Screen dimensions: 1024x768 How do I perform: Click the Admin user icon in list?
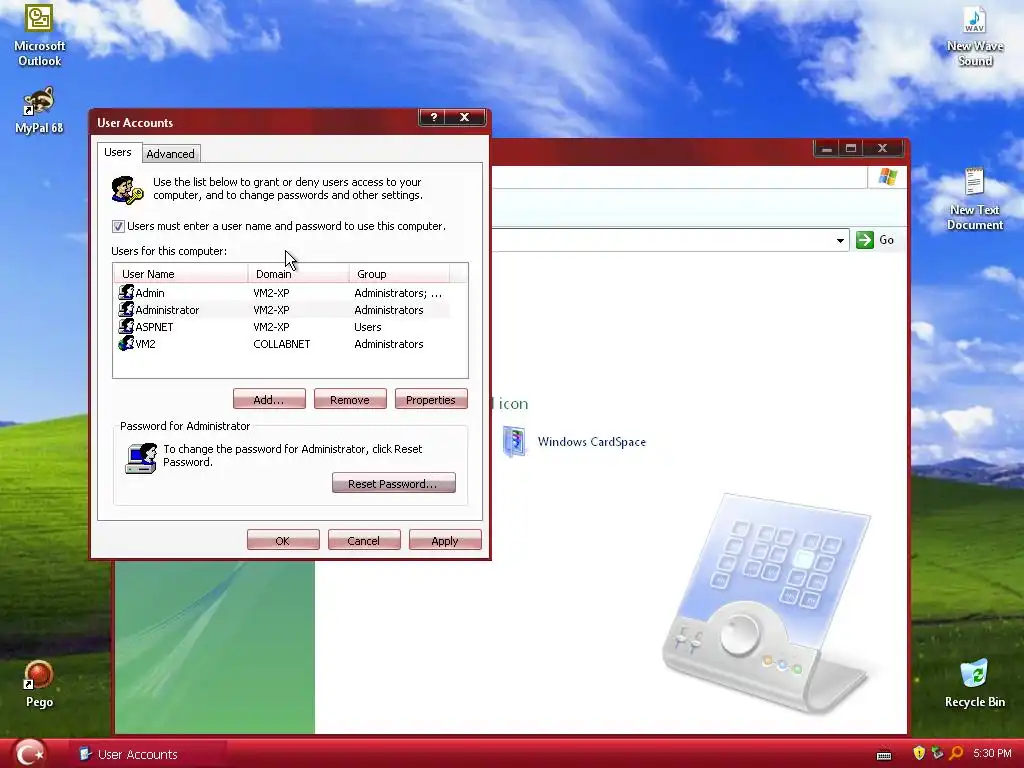click(126, 293)
